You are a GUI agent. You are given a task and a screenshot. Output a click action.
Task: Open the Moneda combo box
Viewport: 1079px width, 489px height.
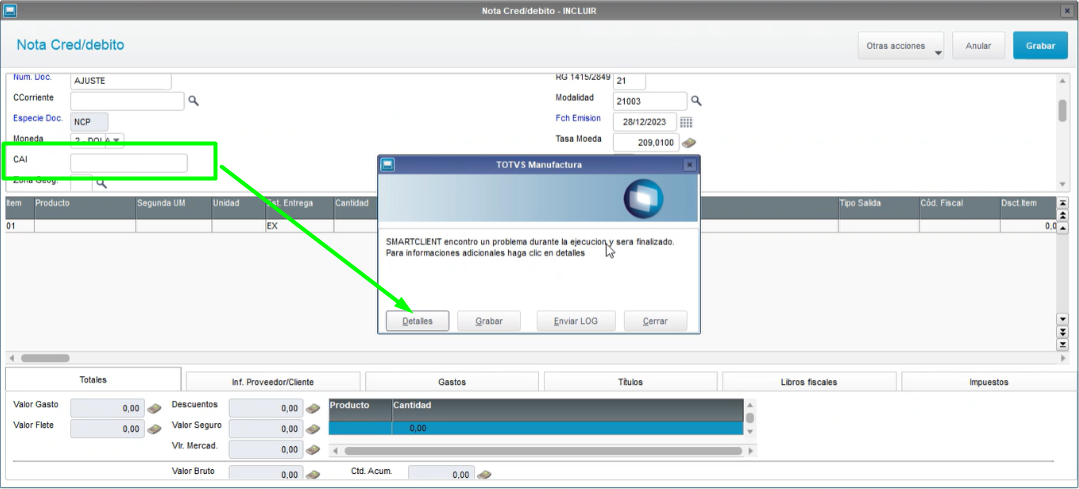97,141
